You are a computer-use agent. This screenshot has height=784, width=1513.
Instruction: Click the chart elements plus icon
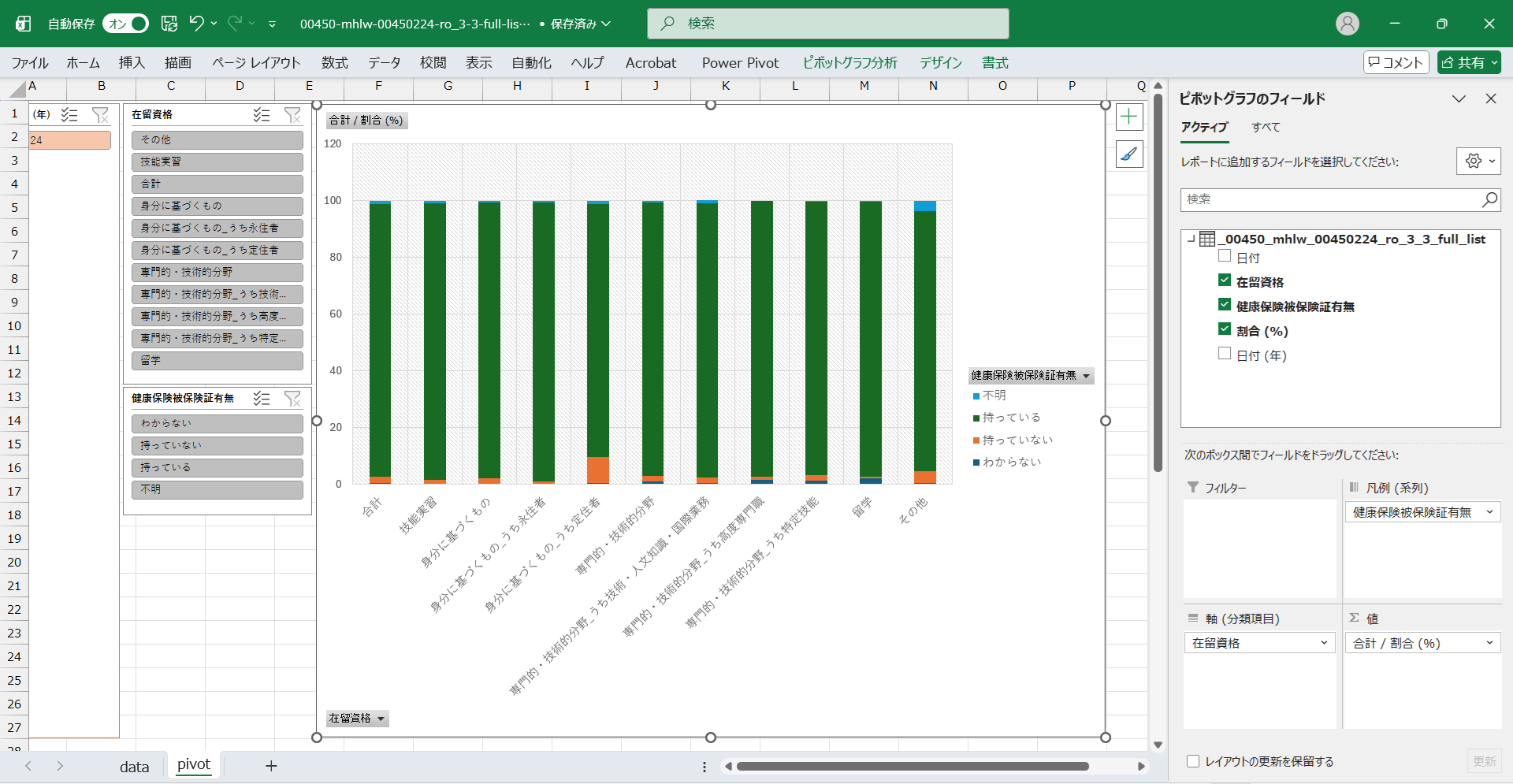pos(1129,117)
